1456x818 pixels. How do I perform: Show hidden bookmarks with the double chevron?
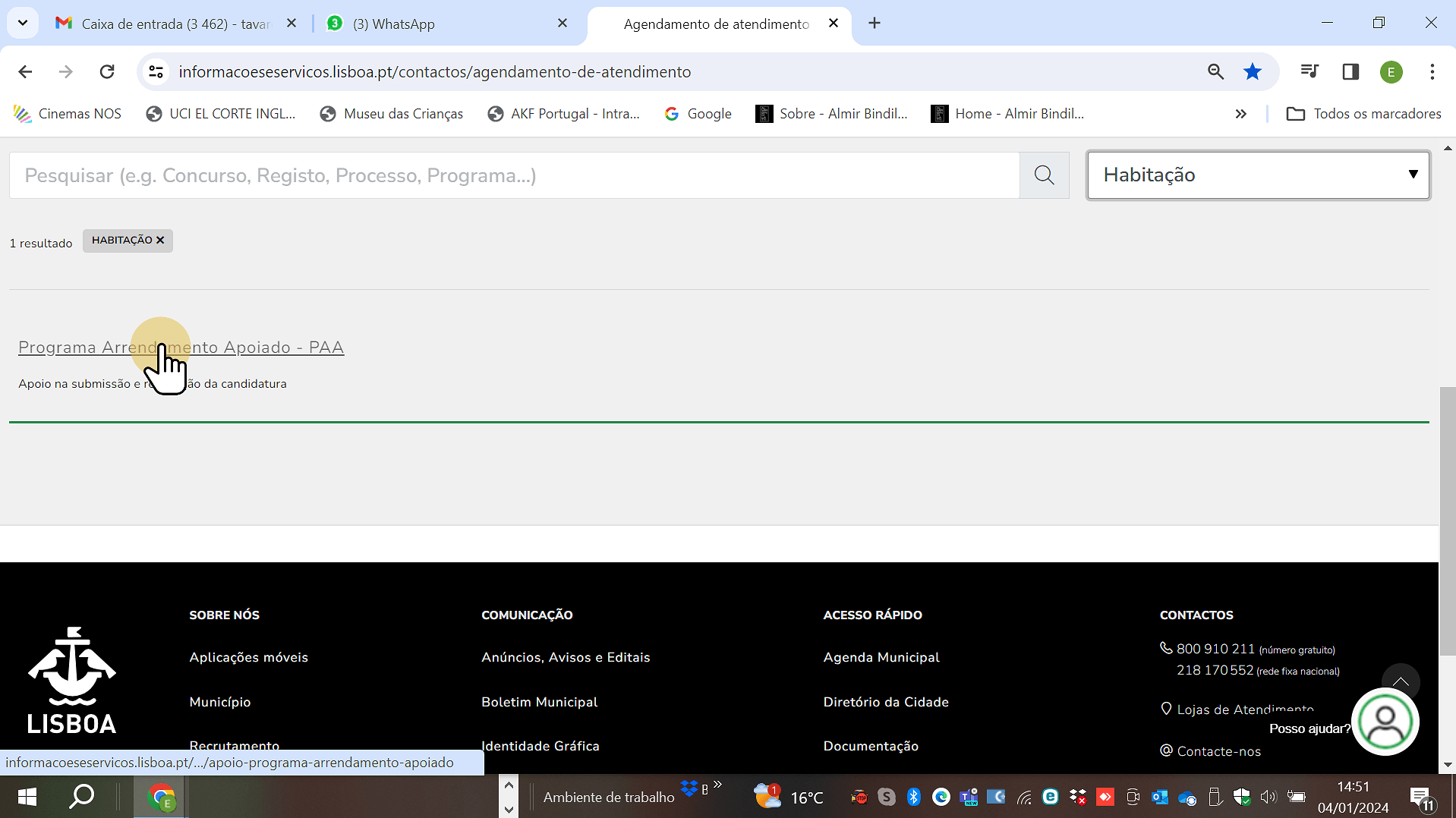(x=1241, y=114)
